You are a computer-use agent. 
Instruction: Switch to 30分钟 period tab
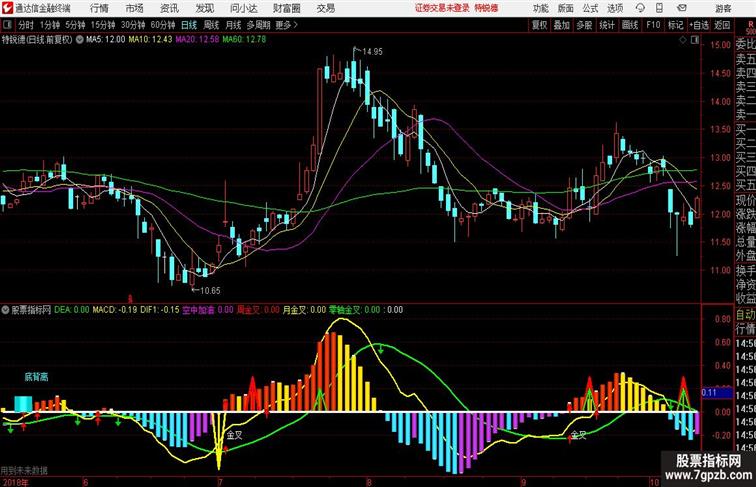133,25
